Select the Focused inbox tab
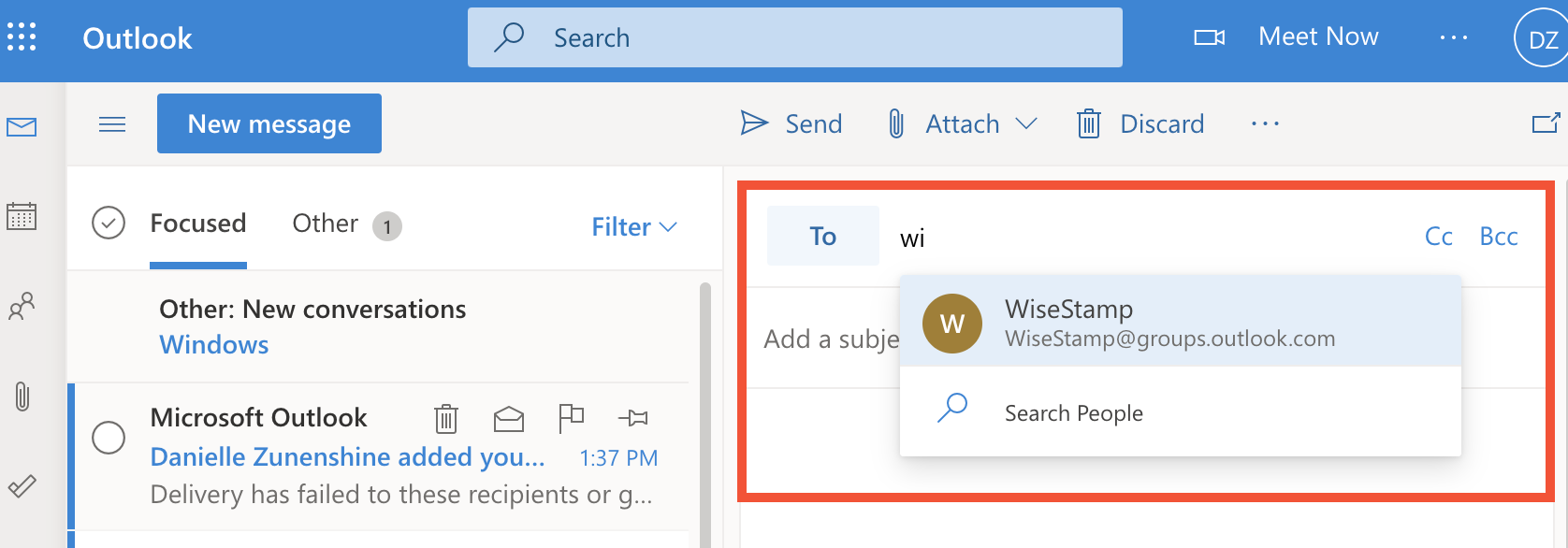1568x548 pixels. coord(197,224)
